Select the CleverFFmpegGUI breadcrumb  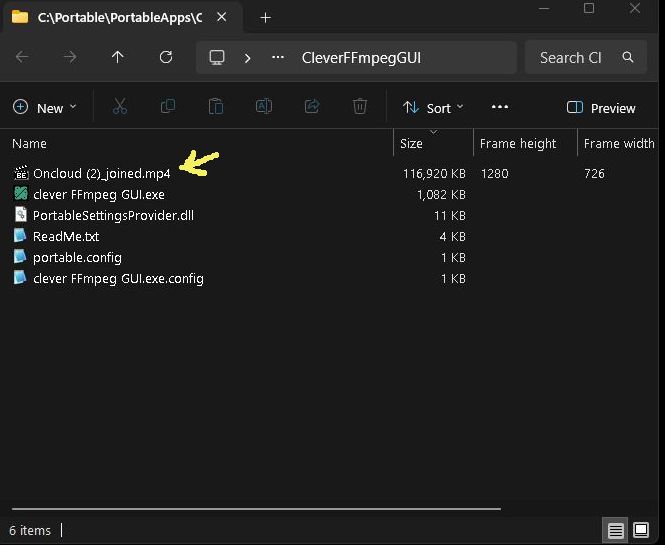click(x=361, y=58)
